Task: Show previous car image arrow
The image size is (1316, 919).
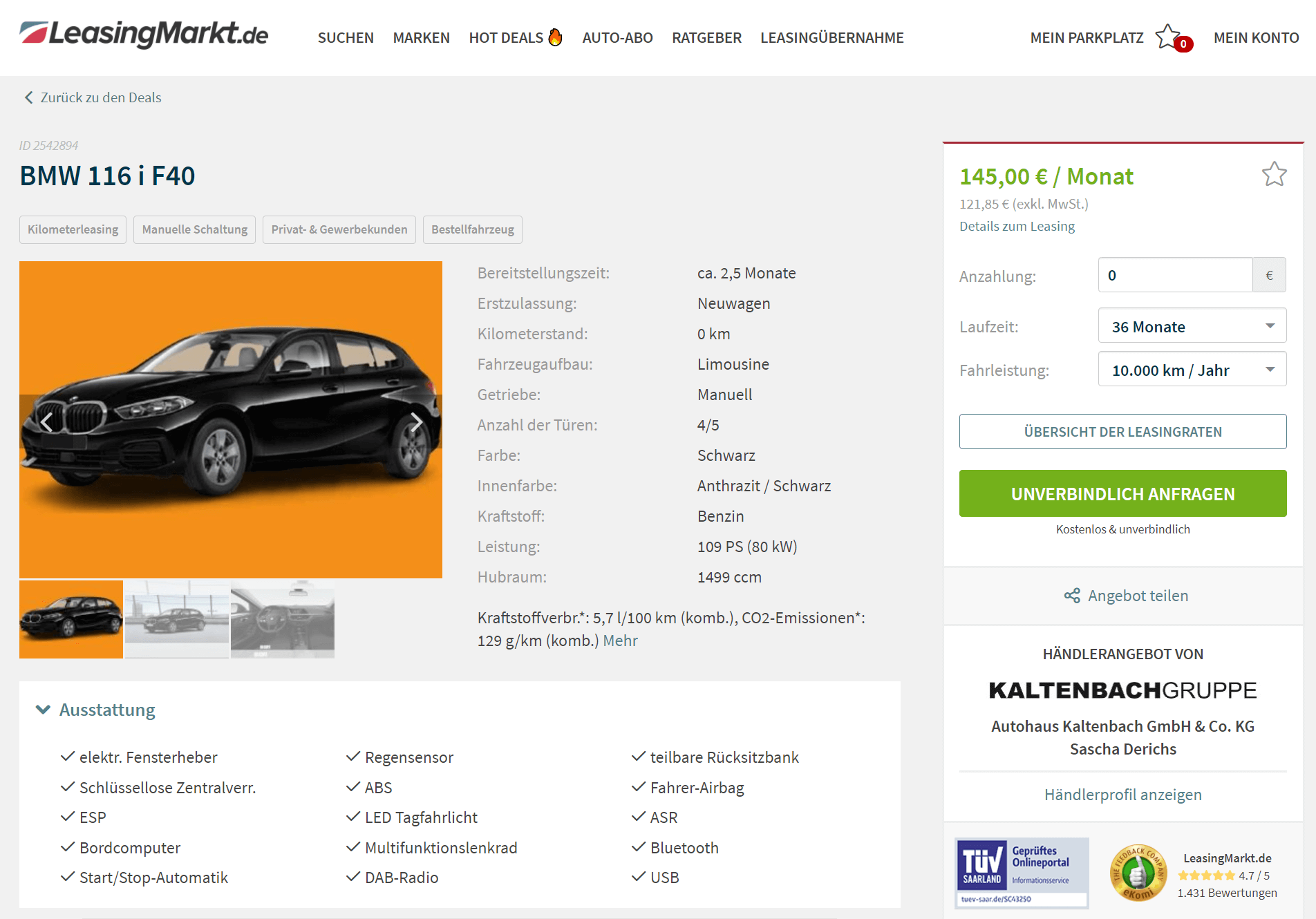Action: coord(46,421)
